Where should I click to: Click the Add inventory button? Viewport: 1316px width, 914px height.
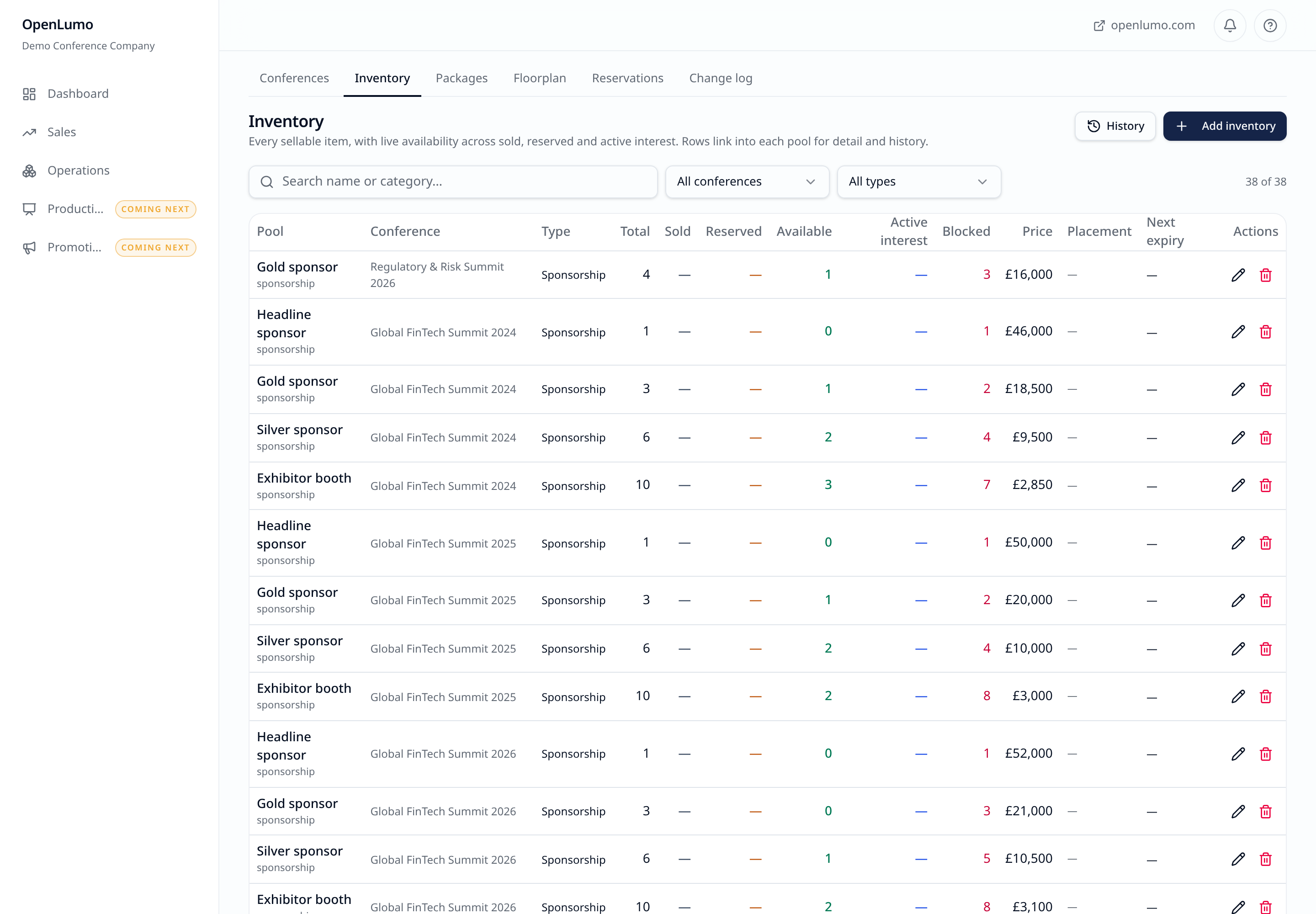coord(1224,126)
